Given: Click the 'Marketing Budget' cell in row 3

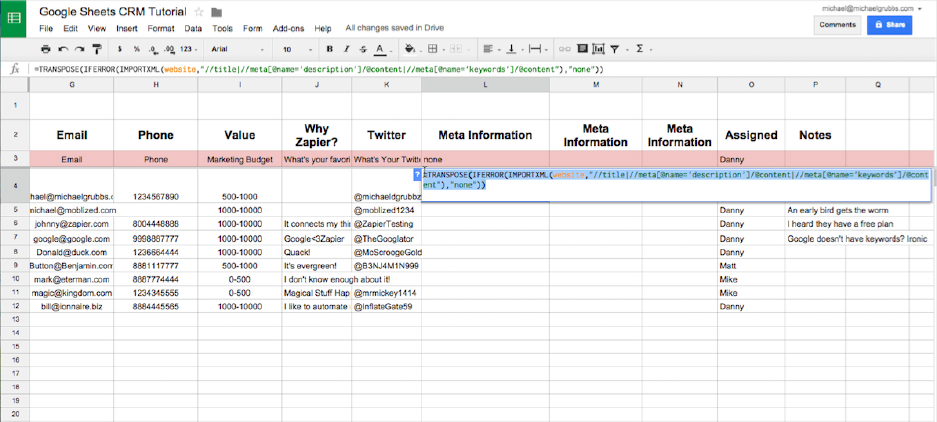Looking at the screenshot, I should click(240, 160).
